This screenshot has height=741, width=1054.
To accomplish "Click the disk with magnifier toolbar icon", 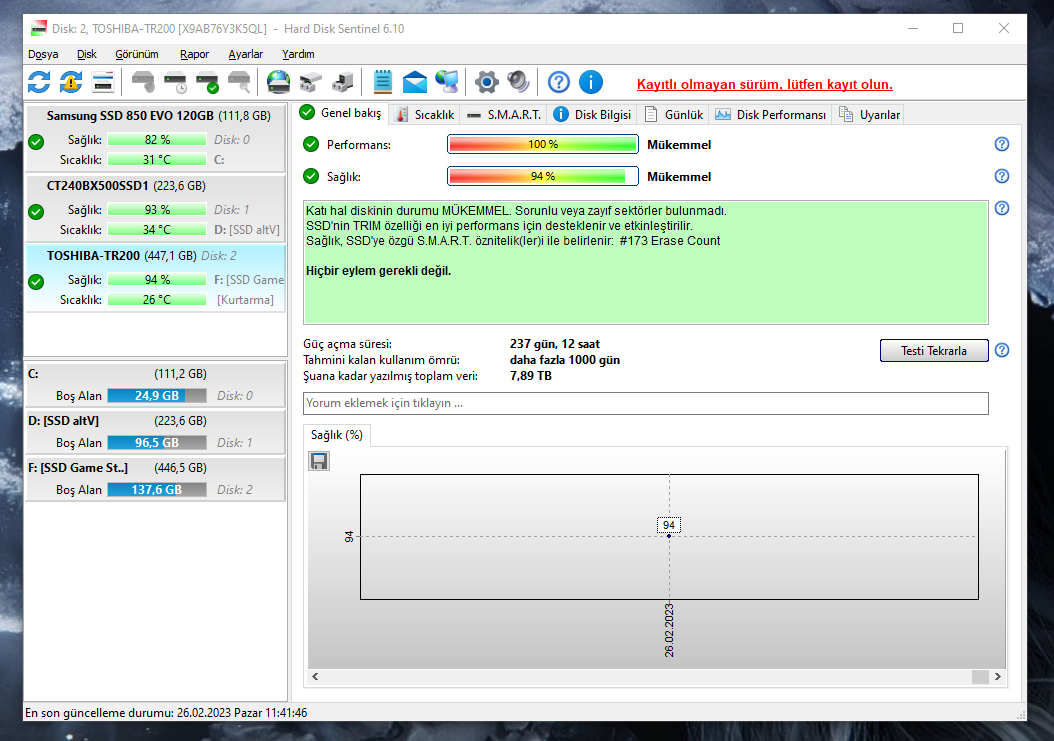I will [x=239, y=83].
